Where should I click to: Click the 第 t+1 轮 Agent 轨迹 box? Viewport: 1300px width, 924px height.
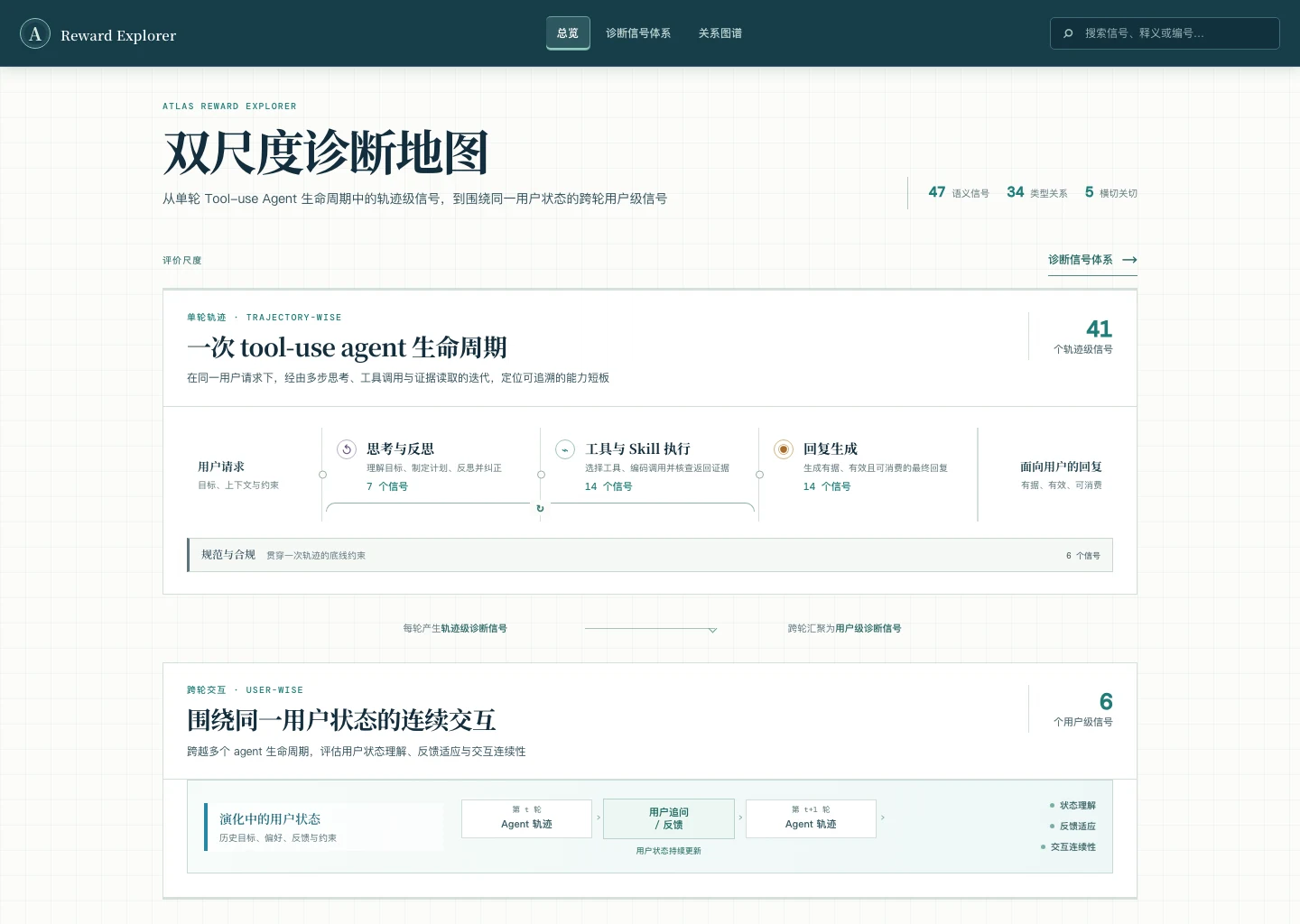tap(811, 818)
